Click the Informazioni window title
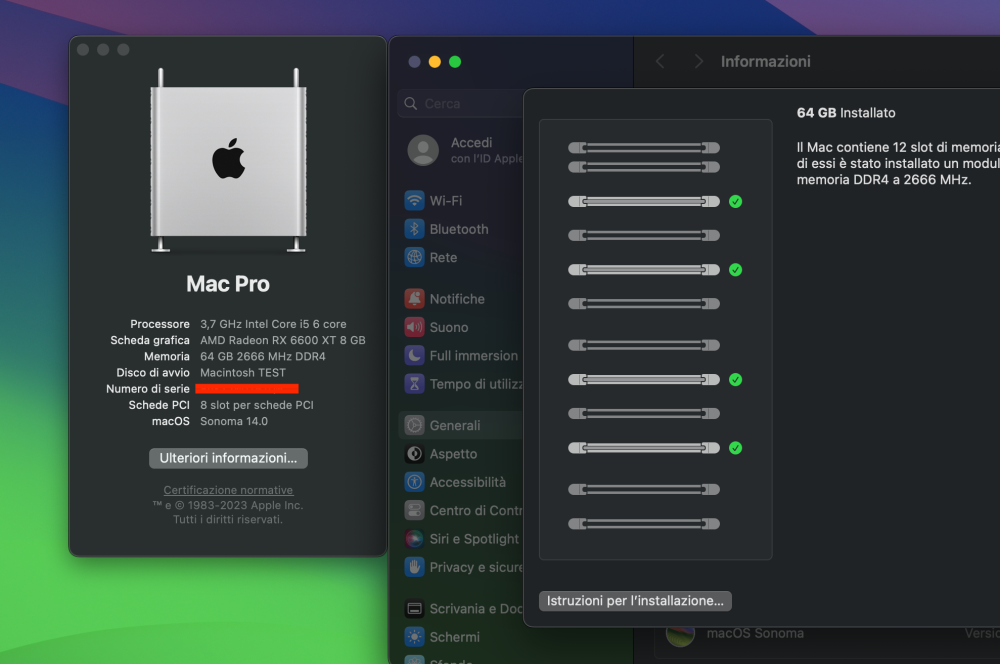1000x664 pixels. coord(766,61)
